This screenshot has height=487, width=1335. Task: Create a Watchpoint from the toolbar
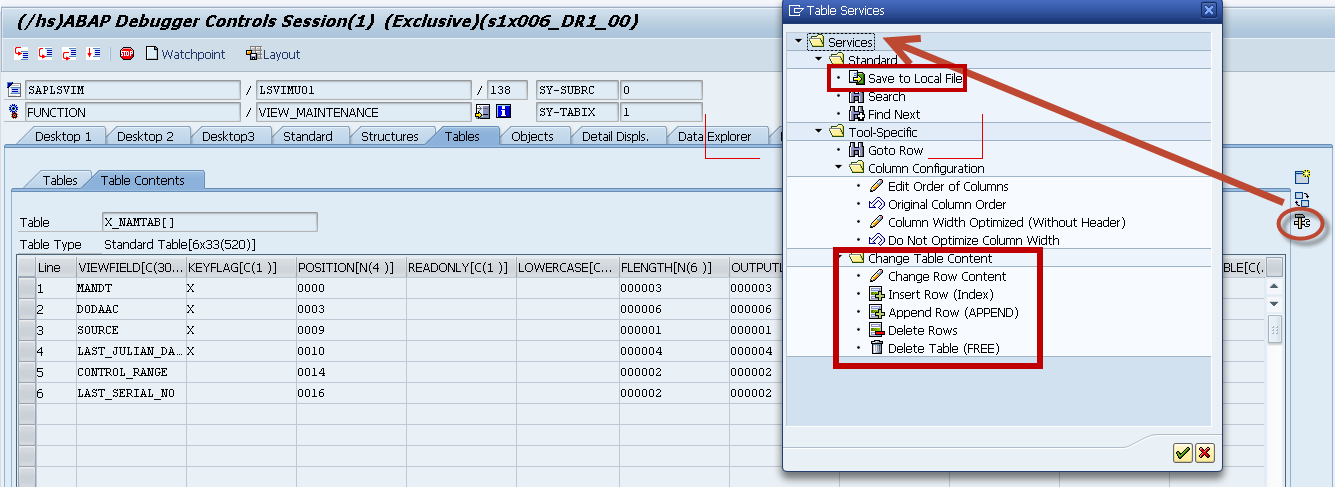pyautogui.click(x=185, y=54)
